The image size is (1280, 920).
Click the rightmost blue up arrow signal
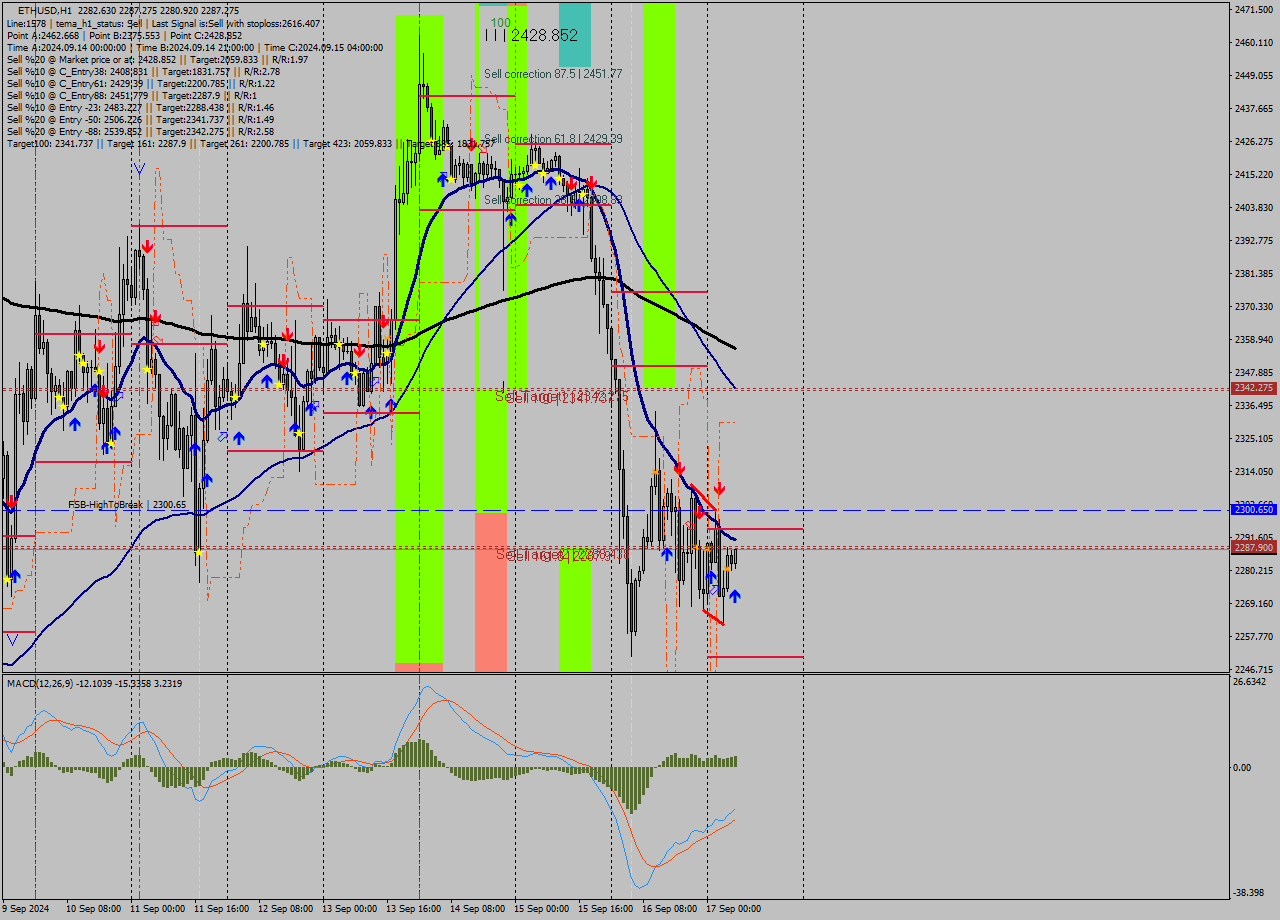coord(735,596)
